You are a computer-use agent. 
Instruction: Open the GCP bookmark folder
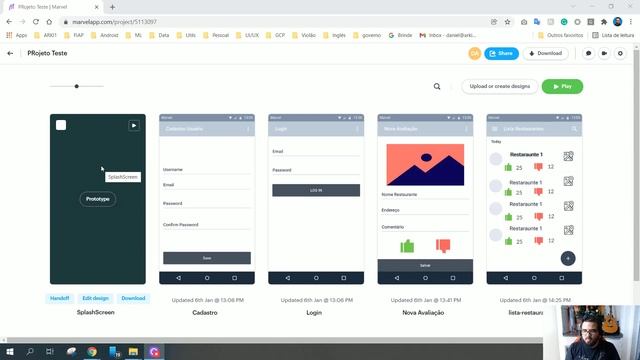[276, 36]
